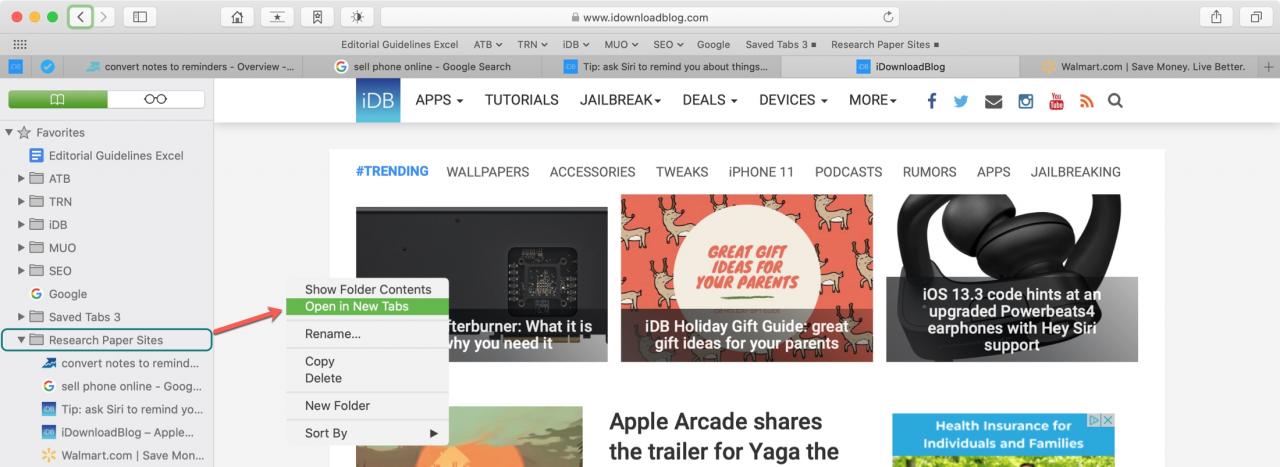Open the Twitter icon on site
The height and width of the screenshot is (467, 1280).
point(961,101)
